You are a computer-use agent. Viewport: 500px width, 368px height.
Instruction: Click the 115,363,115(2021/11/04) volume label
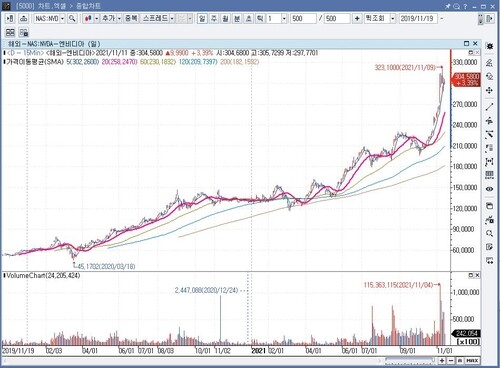coord(398,285)
